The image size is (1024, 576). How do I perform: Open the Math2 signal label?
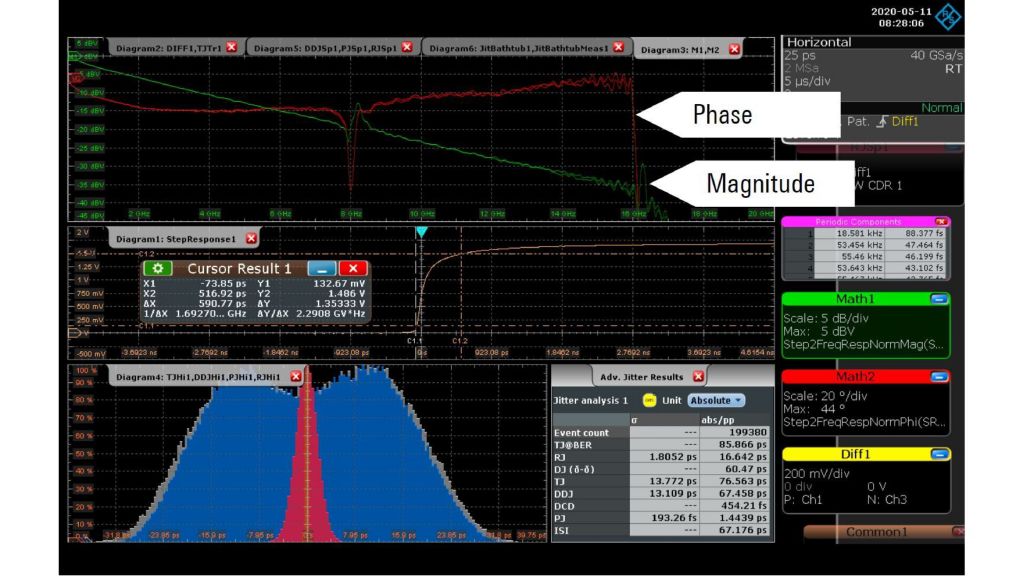click(855, 377)
